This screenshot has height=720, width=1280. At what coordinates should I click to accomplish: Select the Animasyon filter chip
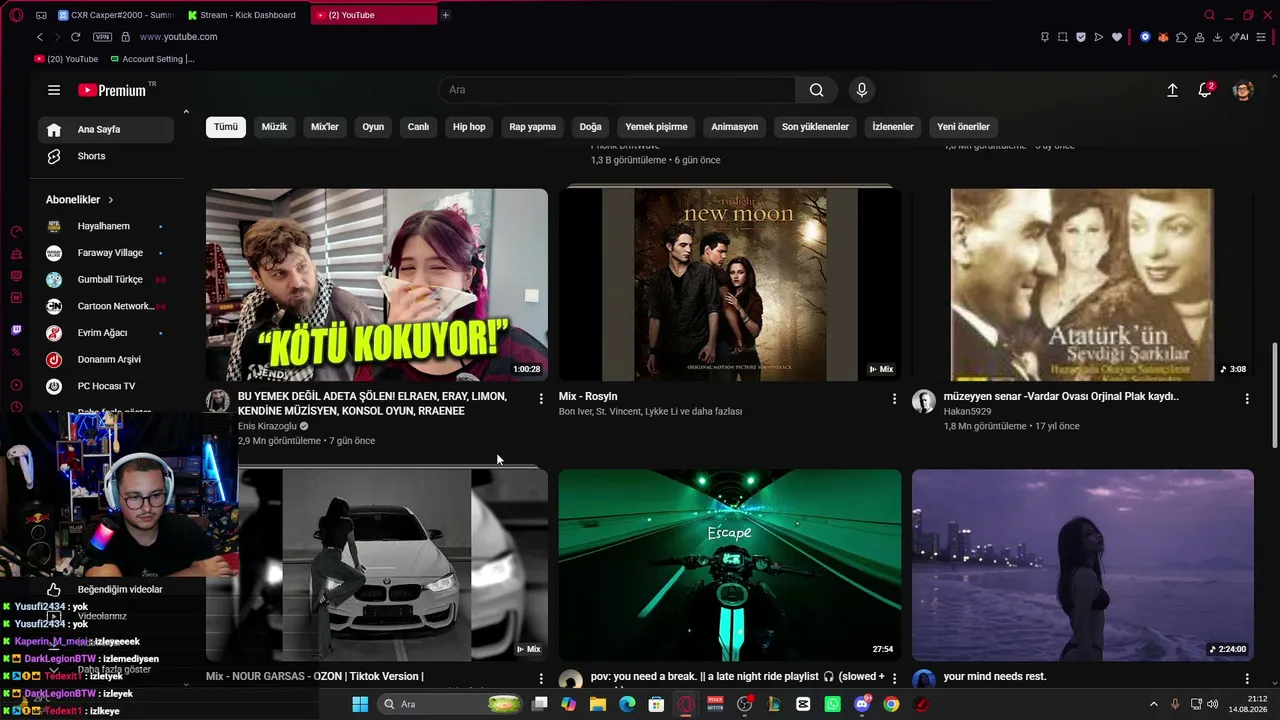pyautogui.click(x=735, y=127)
